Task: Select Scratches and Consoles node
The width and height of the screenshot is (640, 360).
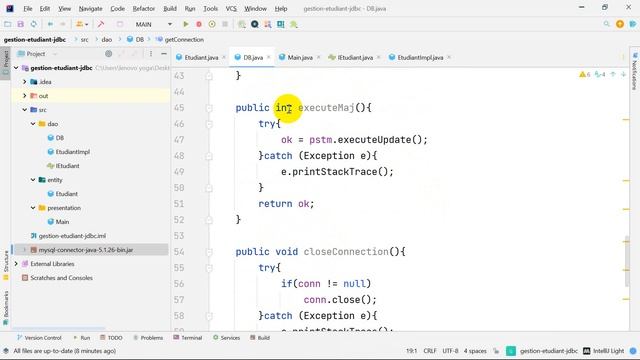Action: 61,278
